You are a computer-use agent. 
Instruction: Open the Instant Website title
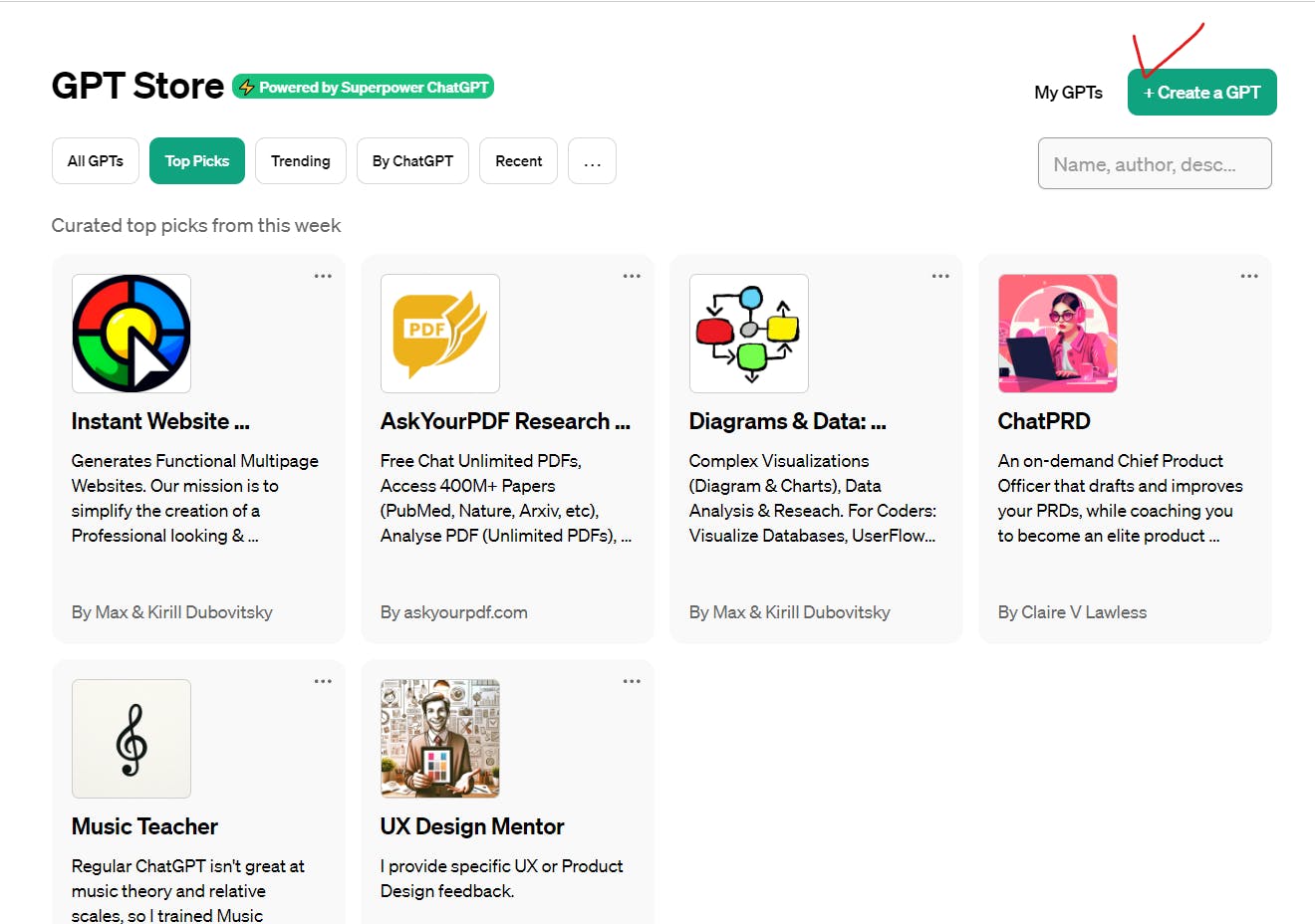(160, 421)
